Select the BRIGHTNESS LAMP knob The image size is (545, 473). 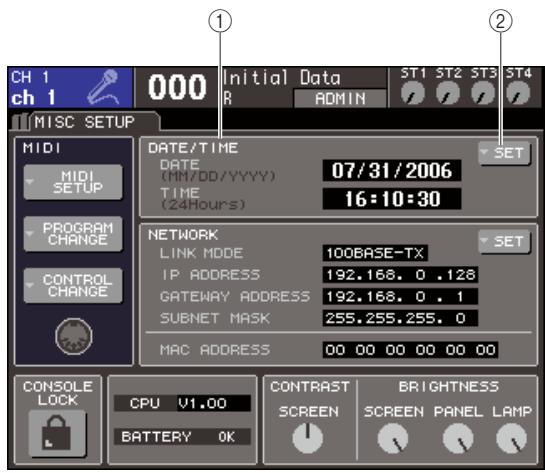point(512,439)
